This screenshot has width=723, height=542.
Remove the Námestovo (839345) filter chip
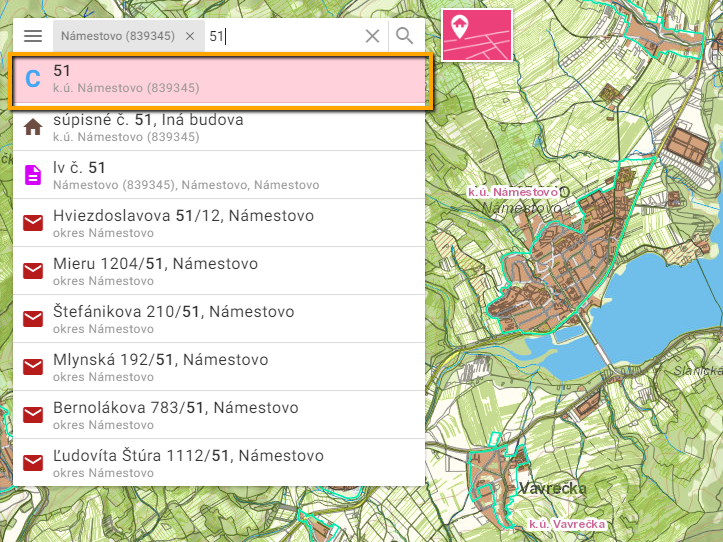point(190,36)
